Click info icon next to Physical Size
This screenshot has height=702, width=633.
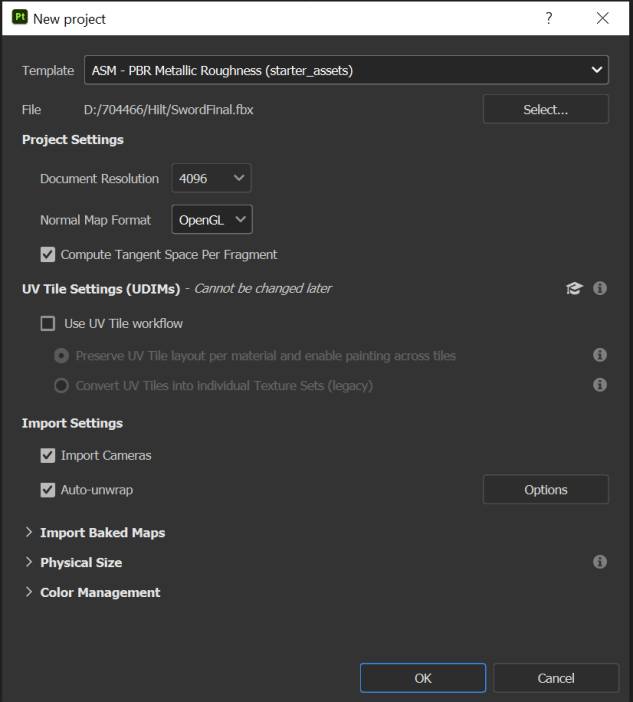point(600,562)
